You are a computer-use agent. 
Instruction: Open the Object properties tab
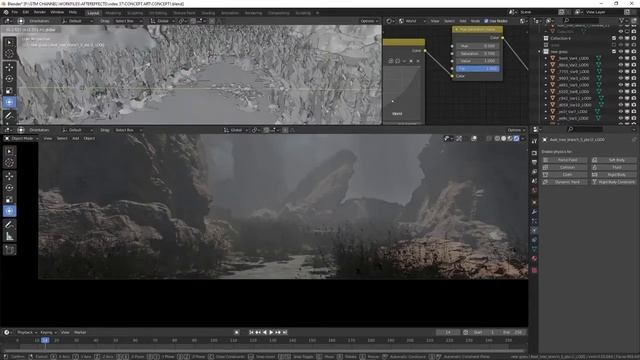coord(534,202)
